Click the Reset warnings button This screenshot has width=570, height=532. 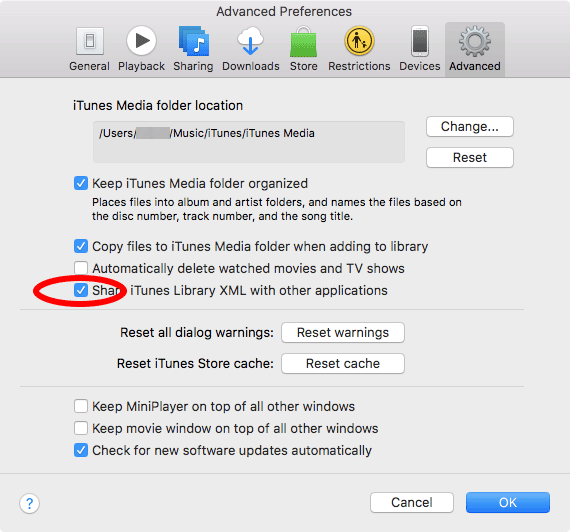point(343,332)
